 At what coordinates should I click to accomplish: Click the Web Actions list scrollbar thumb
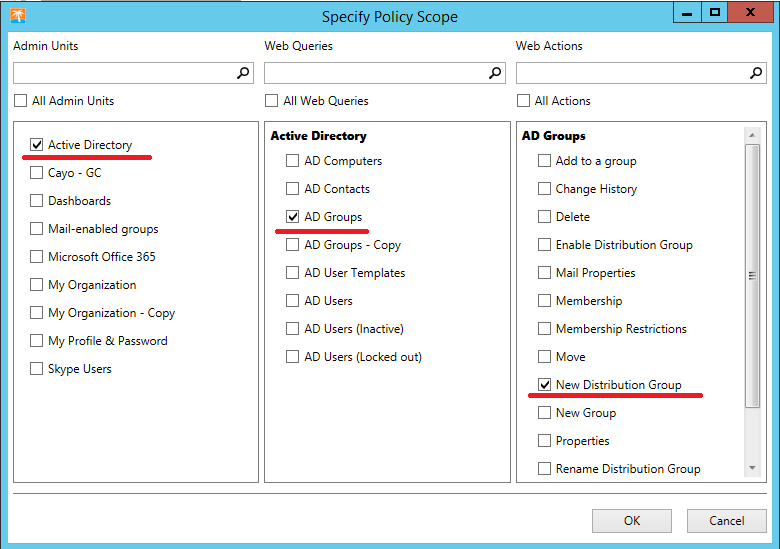click(x=752, y=276)
